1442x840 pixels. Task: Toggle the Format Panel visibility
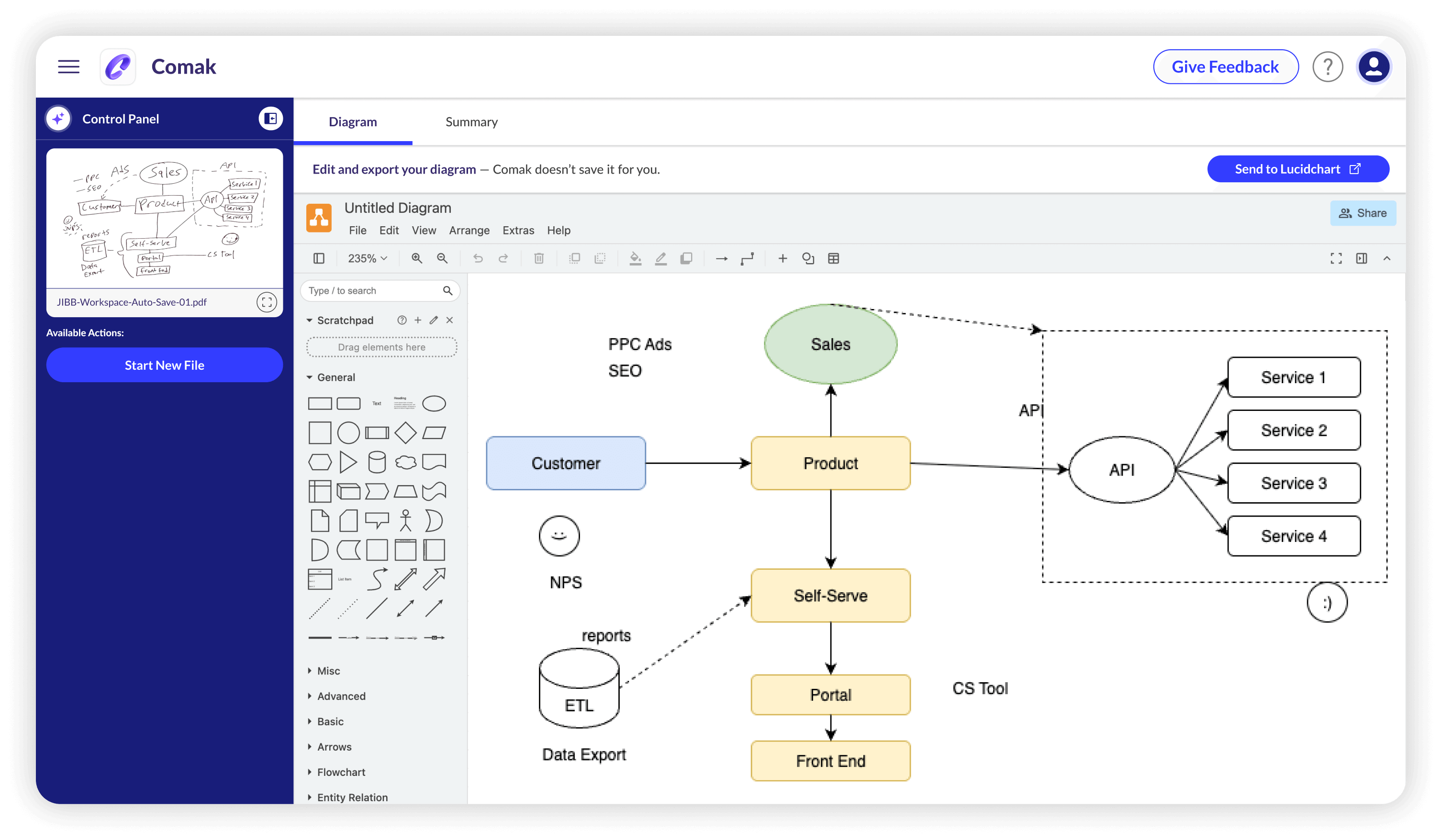(1361, 258)
